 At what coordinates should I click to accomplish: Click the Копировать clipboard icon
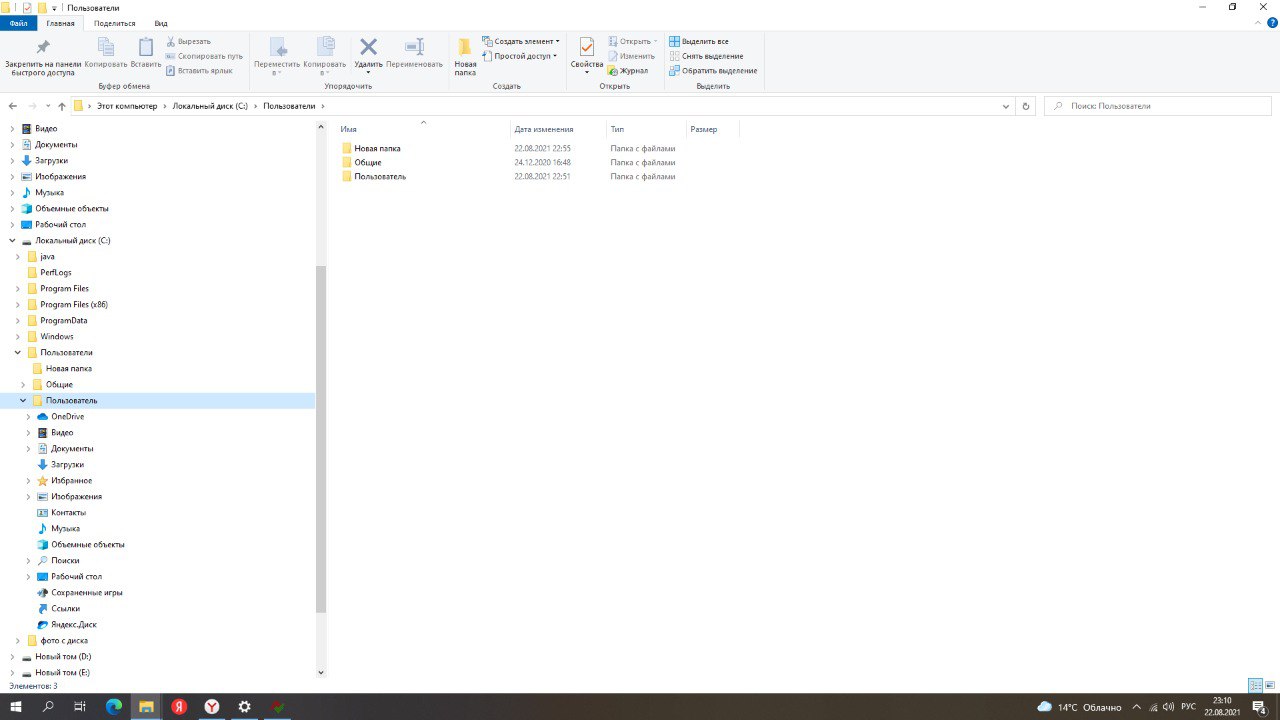pos(106,47)
